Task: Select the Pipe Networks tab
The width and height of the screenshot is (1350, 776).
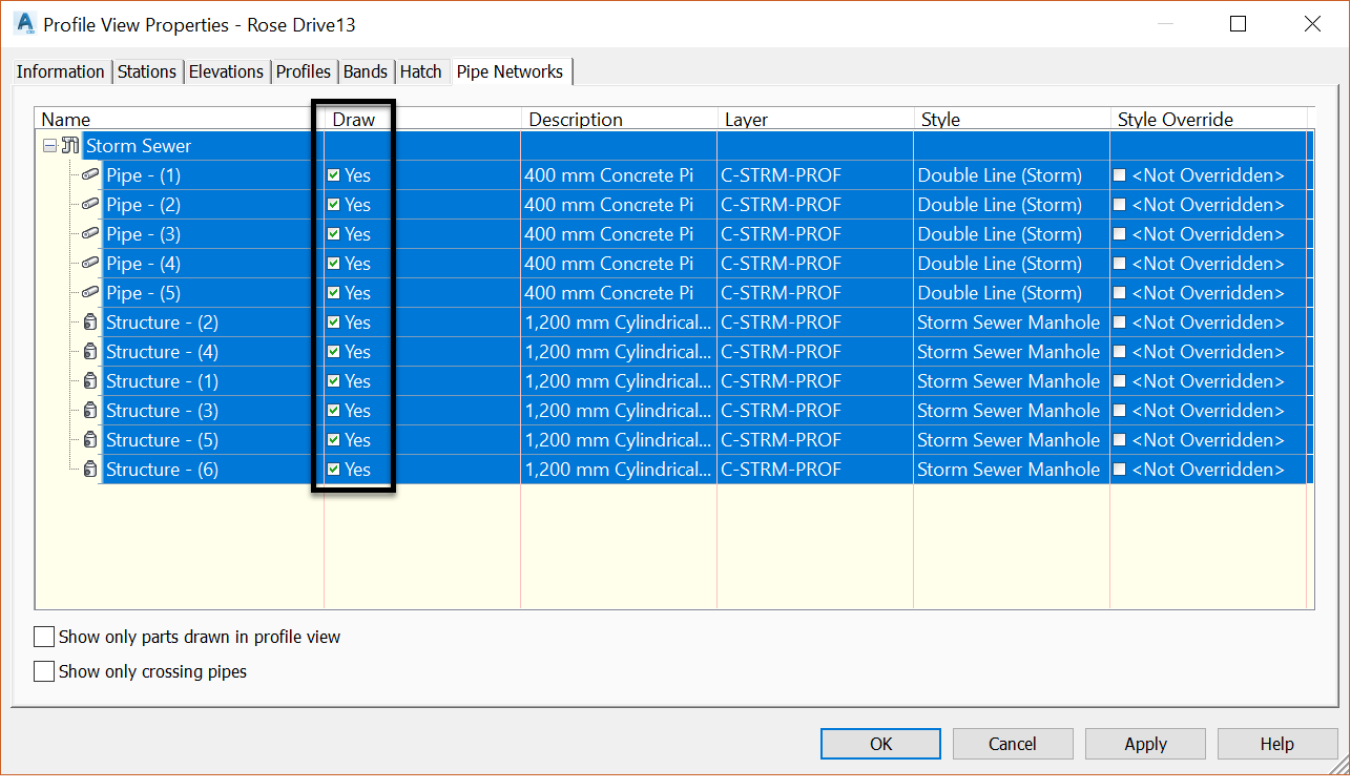Action: pos(510,71)
